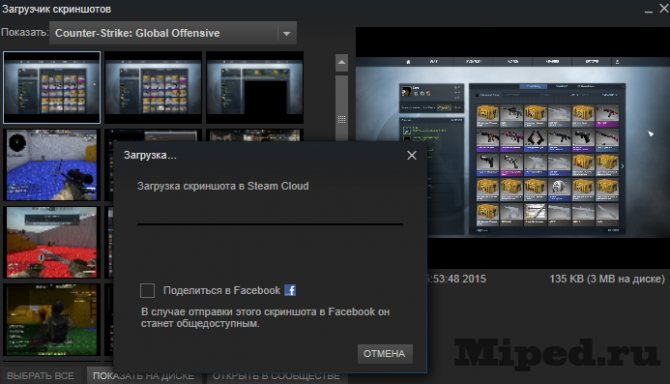The width and height of the screenshot is (670, 384).
Task: Click the 'Загрузчик скриншотов' window title
Action: click(56, 9)
